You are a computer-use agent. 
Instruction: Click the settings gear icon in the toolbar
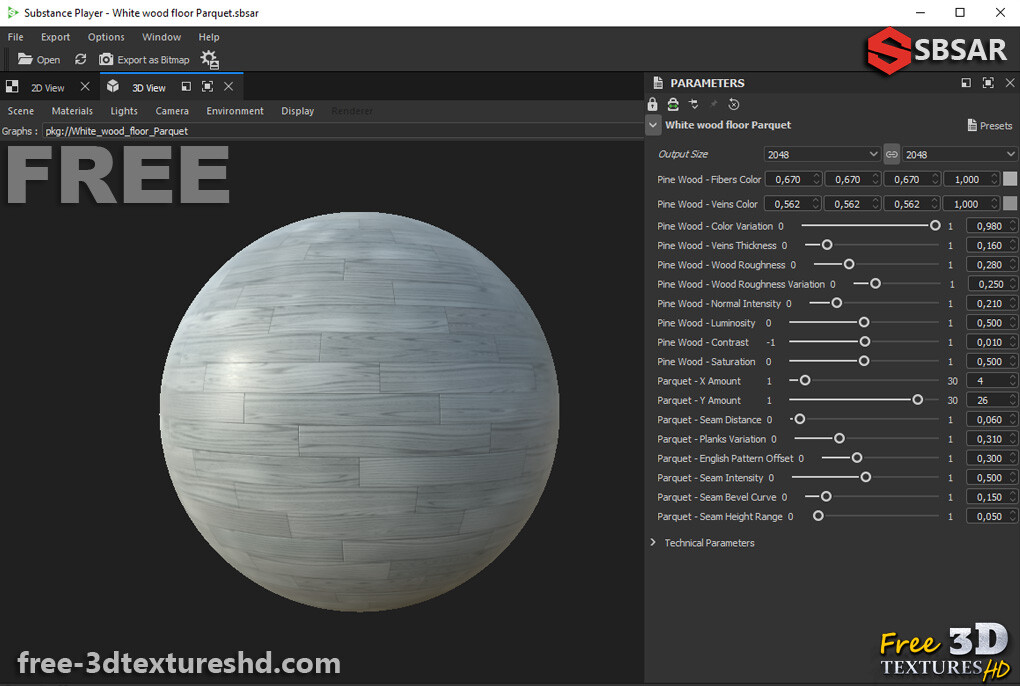click(x=208, y=59)
